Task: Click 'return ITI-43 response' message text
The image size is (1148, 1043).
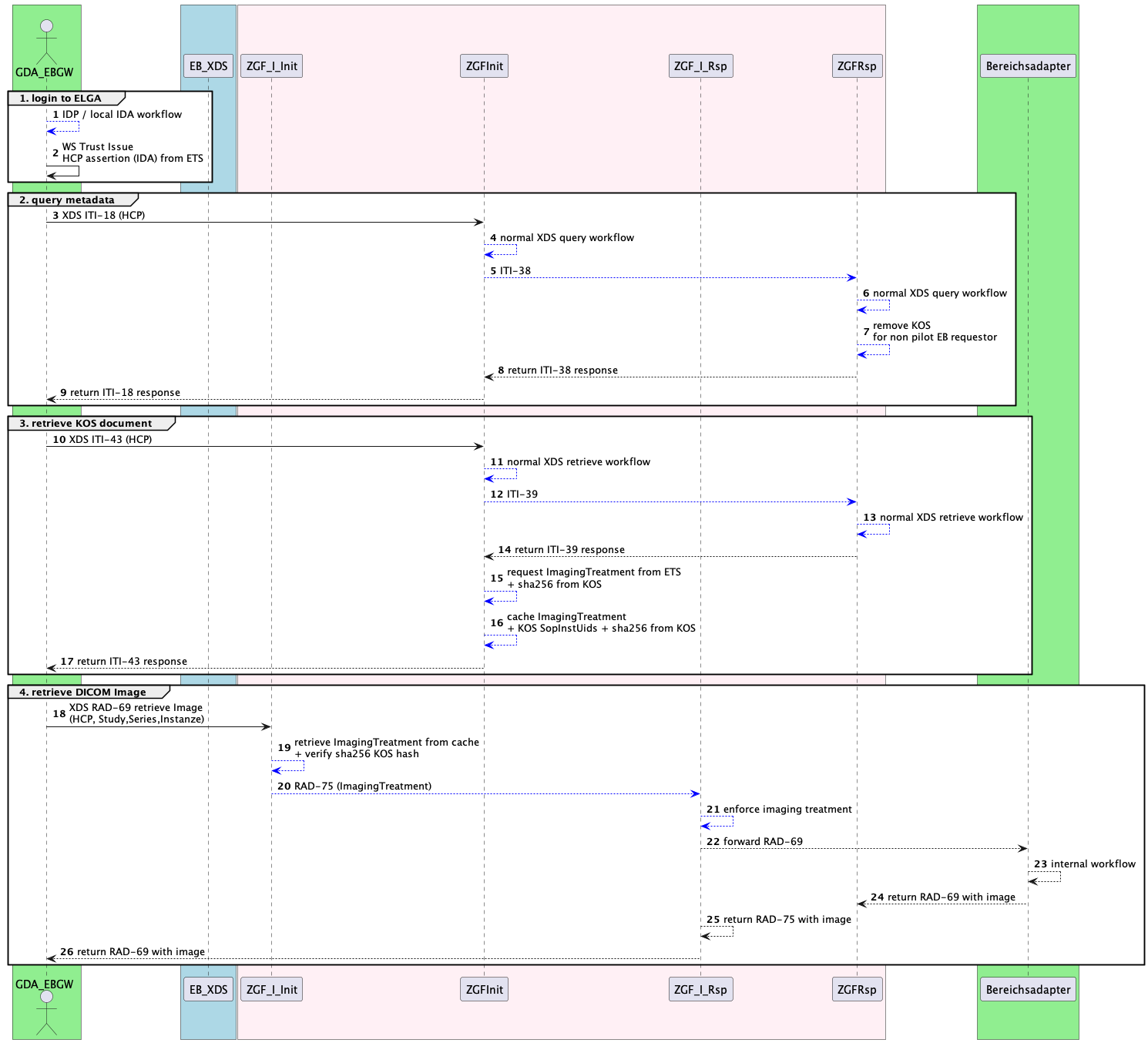Action: (132, 662)
